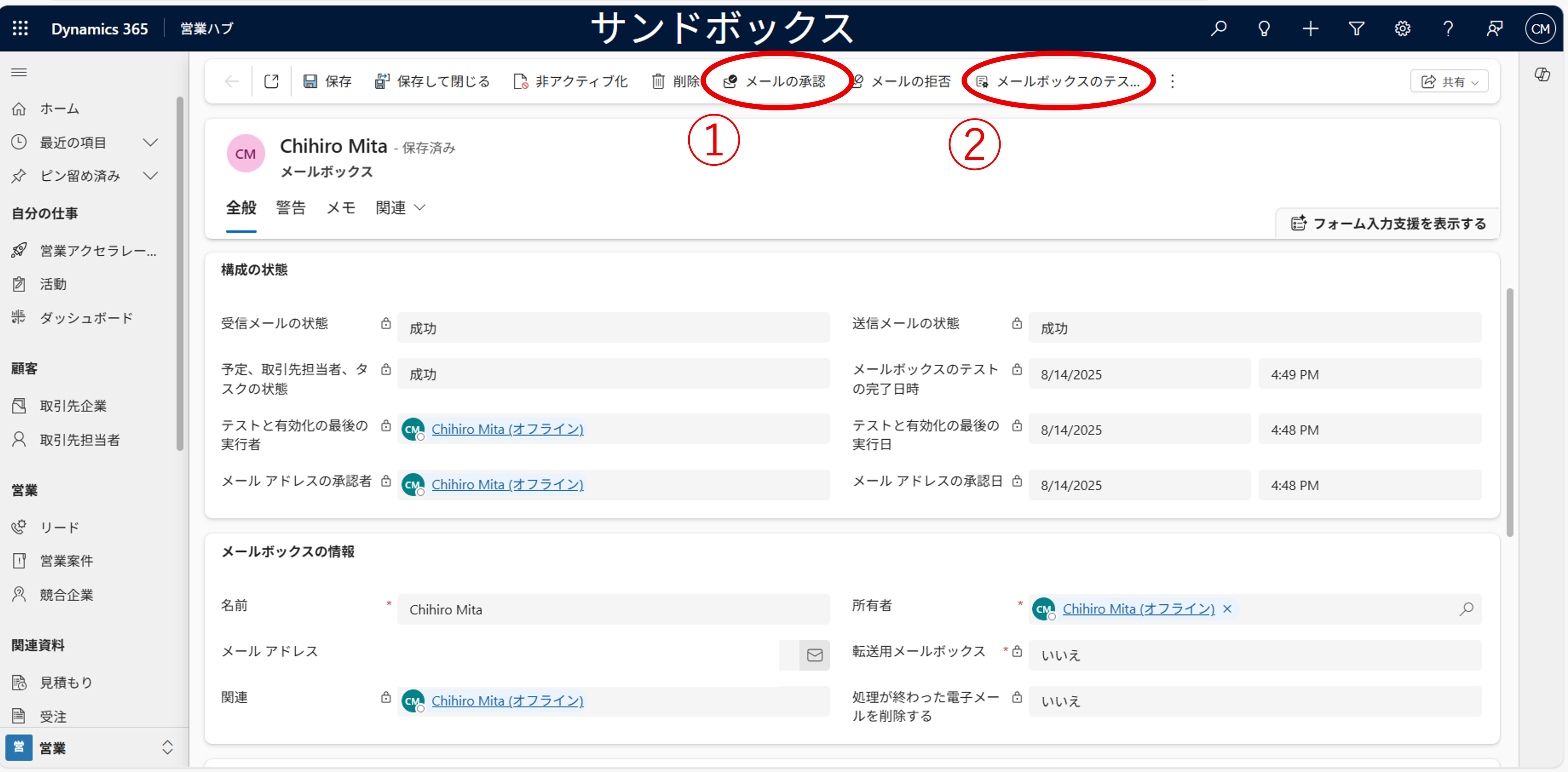The height and width of the screenshot is (772, 1568).
Task: Open the chat/assistance person icon in header
Action: [1494, 29]
